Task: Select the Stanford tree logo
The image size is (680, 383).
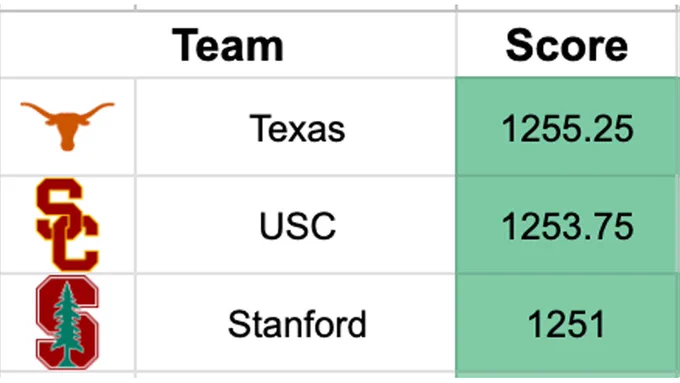Action: click(67, 322)
